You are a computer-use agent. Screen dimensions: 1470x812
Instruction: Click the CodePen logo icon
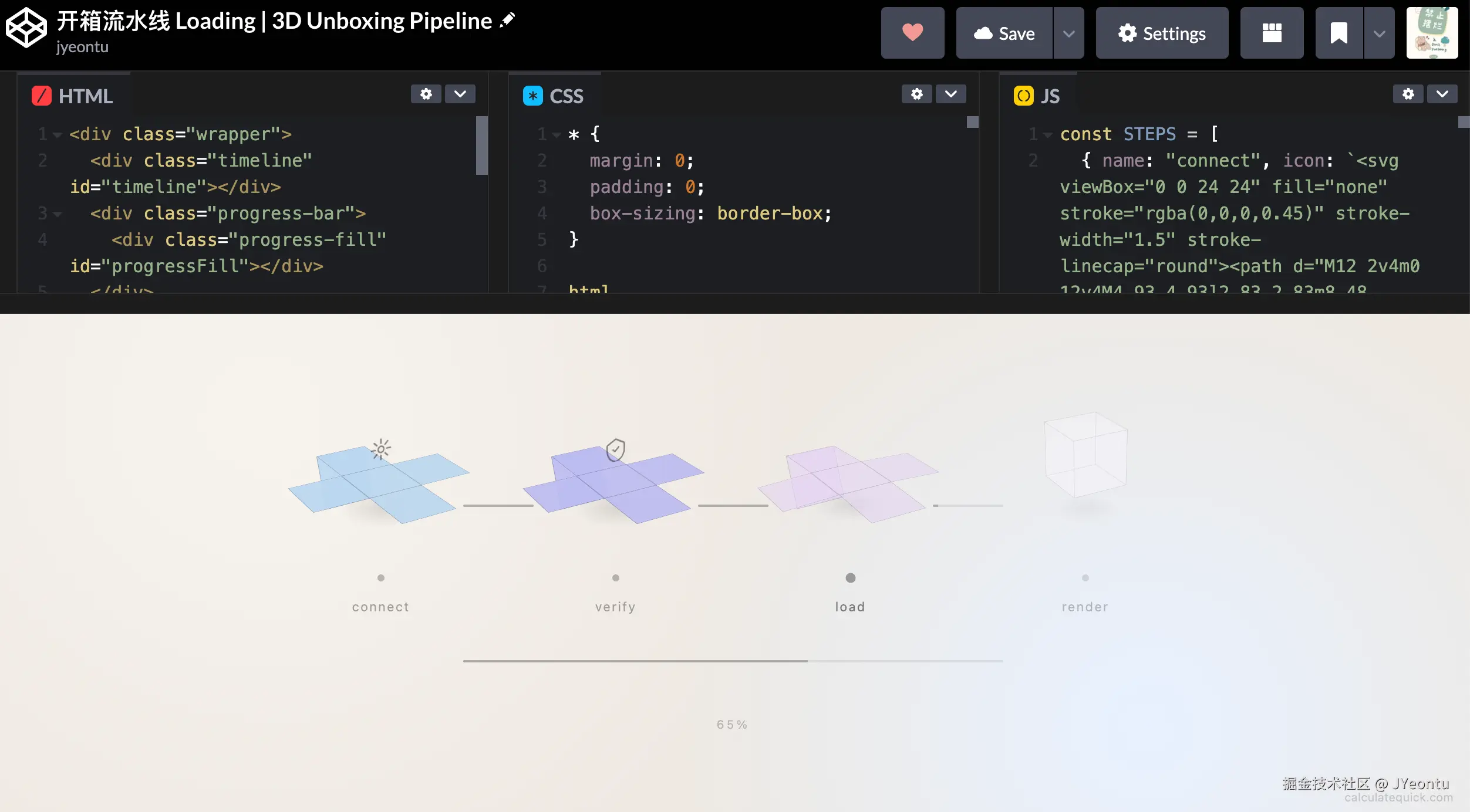coord(26,28)
